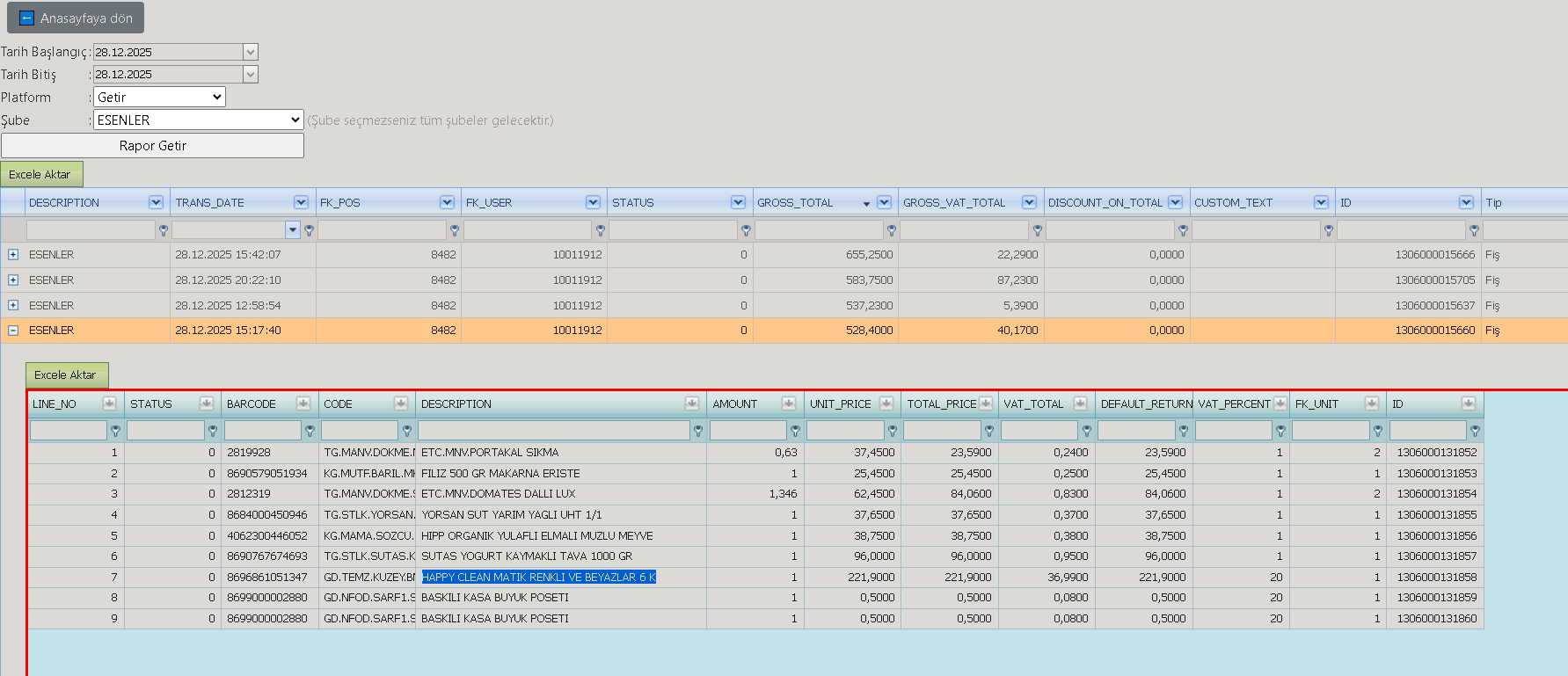Click filter funnel under AMOUNT column
1568x676 pixels.
click(x=795, y=431)
